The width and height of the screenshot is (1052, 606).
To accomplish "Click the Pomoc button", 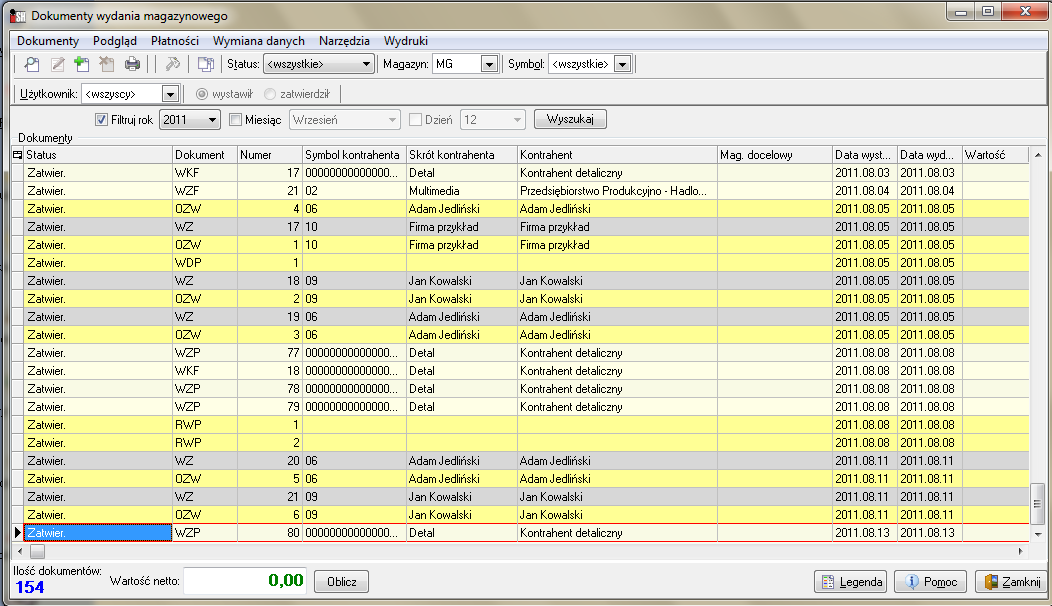I will point(931,582).
